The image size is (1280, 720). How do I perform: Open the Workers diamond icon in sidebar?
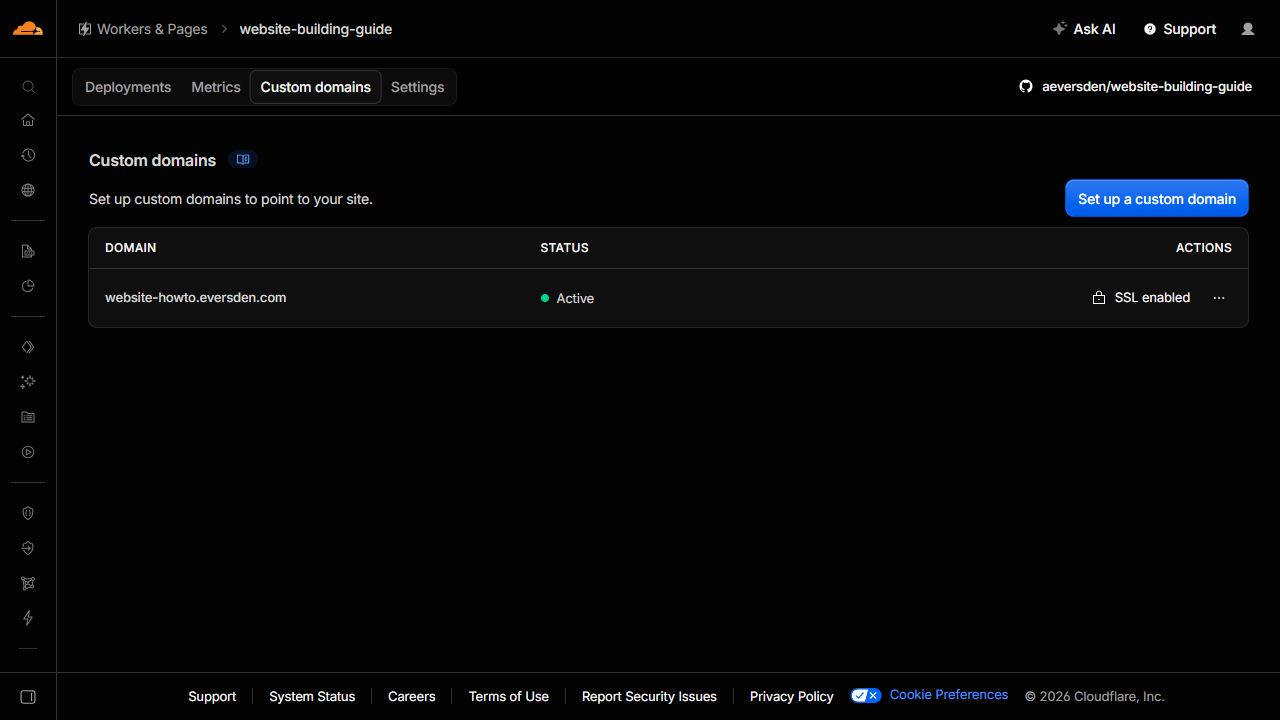coord(28,347)
